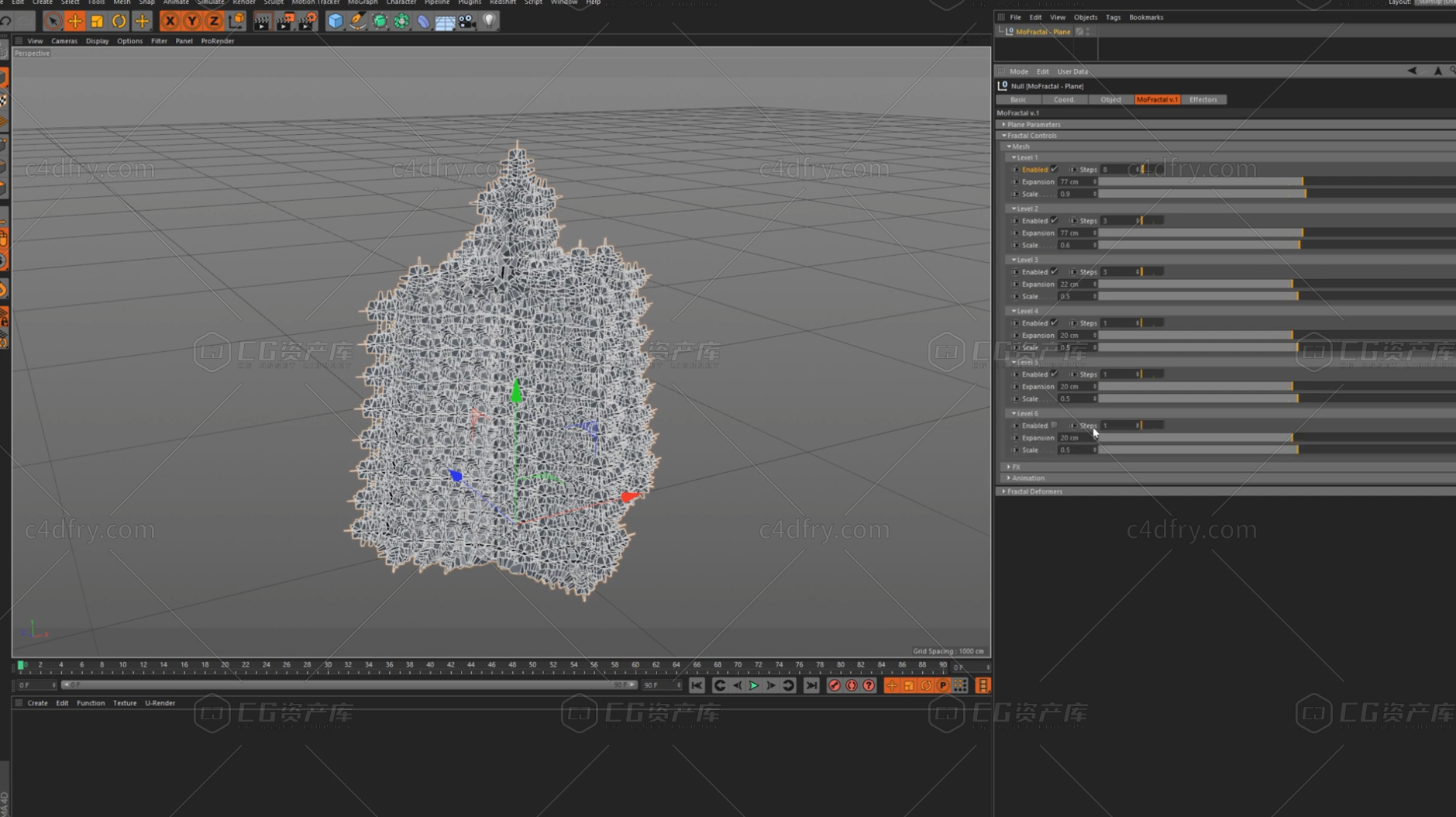The image size is (1456, 817).
Task: Add a Cube primitive object
Action: tap(335, 21)
